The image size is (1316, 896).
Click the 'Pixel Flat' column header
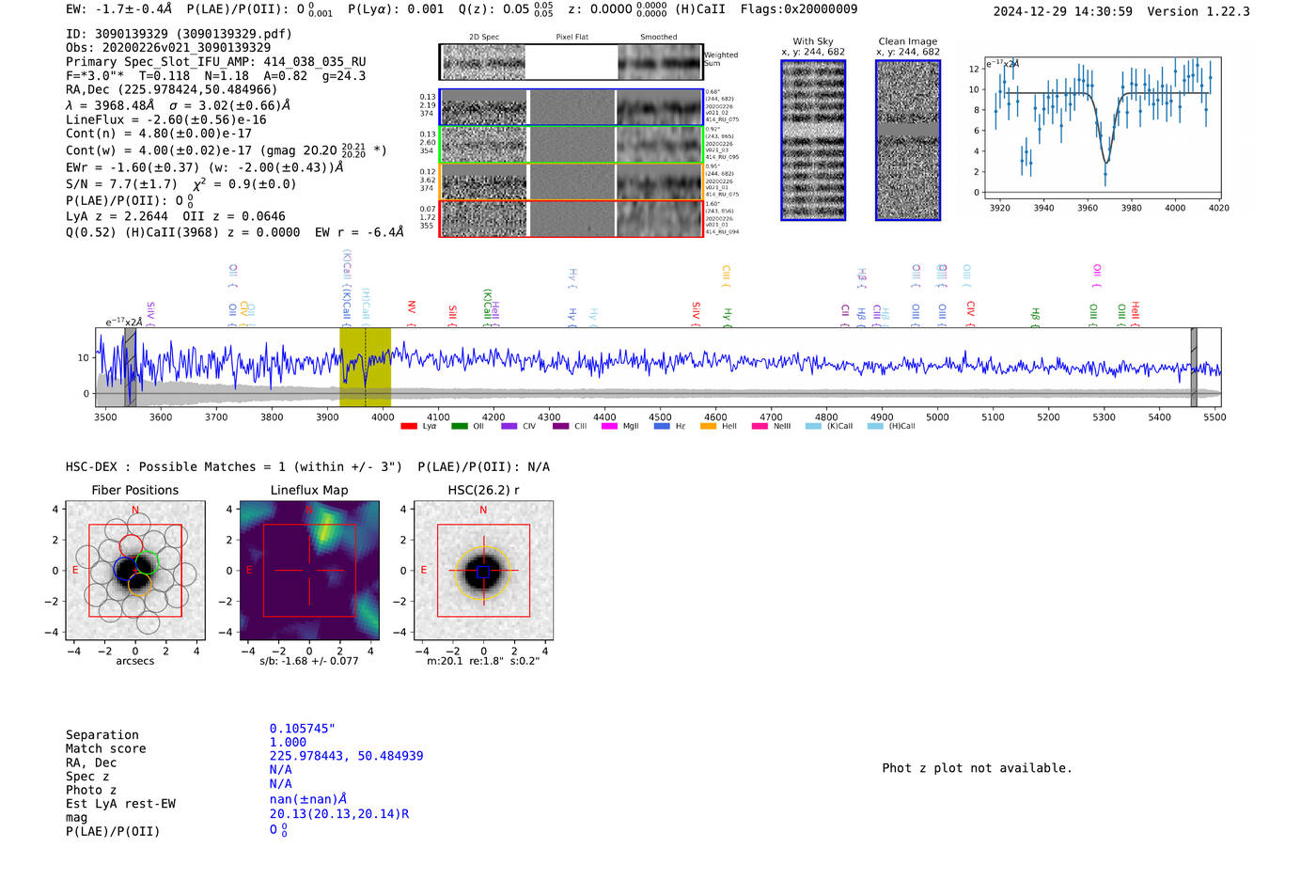[572, 37]
